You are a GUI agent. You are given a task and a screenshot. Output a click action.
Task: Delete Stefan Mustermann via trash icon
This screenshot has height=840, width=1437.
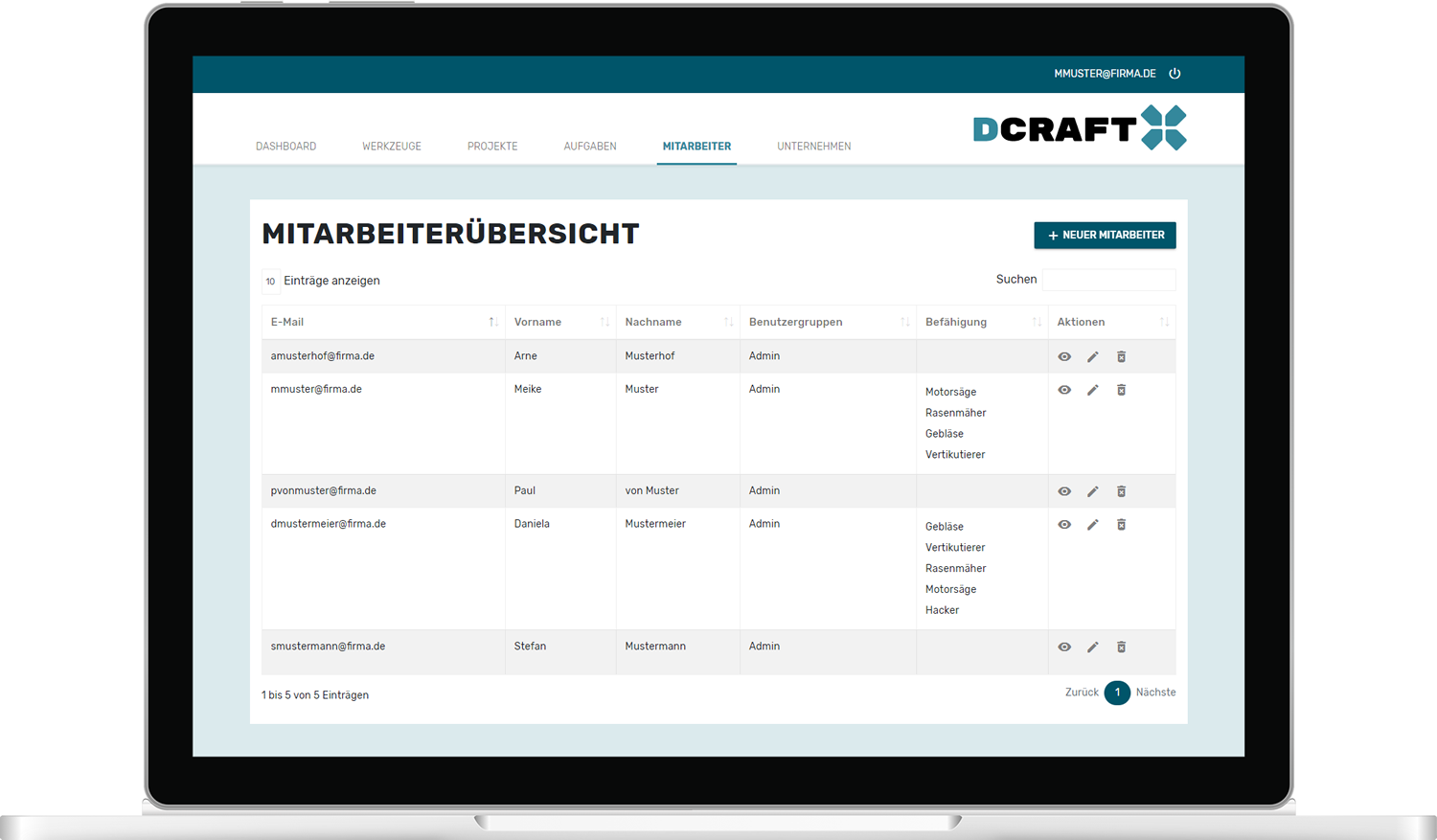point(1121,647)
